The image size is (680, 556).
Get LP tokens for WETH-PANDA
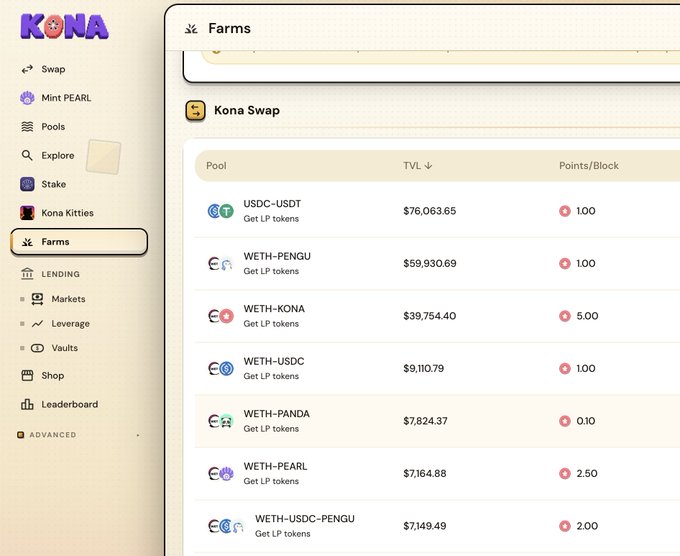[271, 428]
